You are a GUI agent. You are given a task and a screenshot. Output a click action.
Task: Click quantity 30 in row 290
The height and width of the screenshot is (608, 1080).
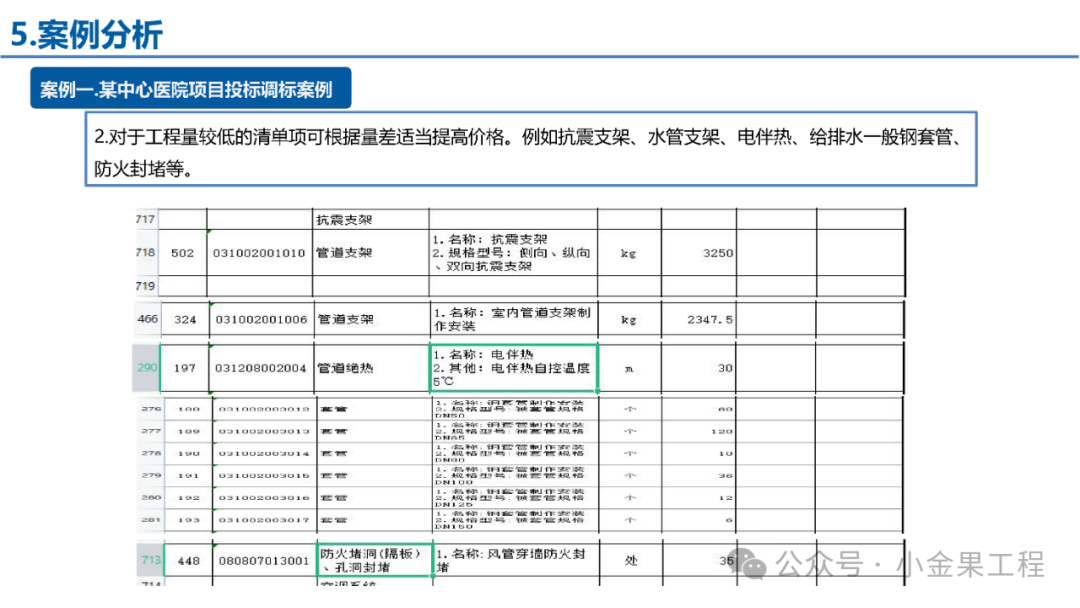pos(698,368)
